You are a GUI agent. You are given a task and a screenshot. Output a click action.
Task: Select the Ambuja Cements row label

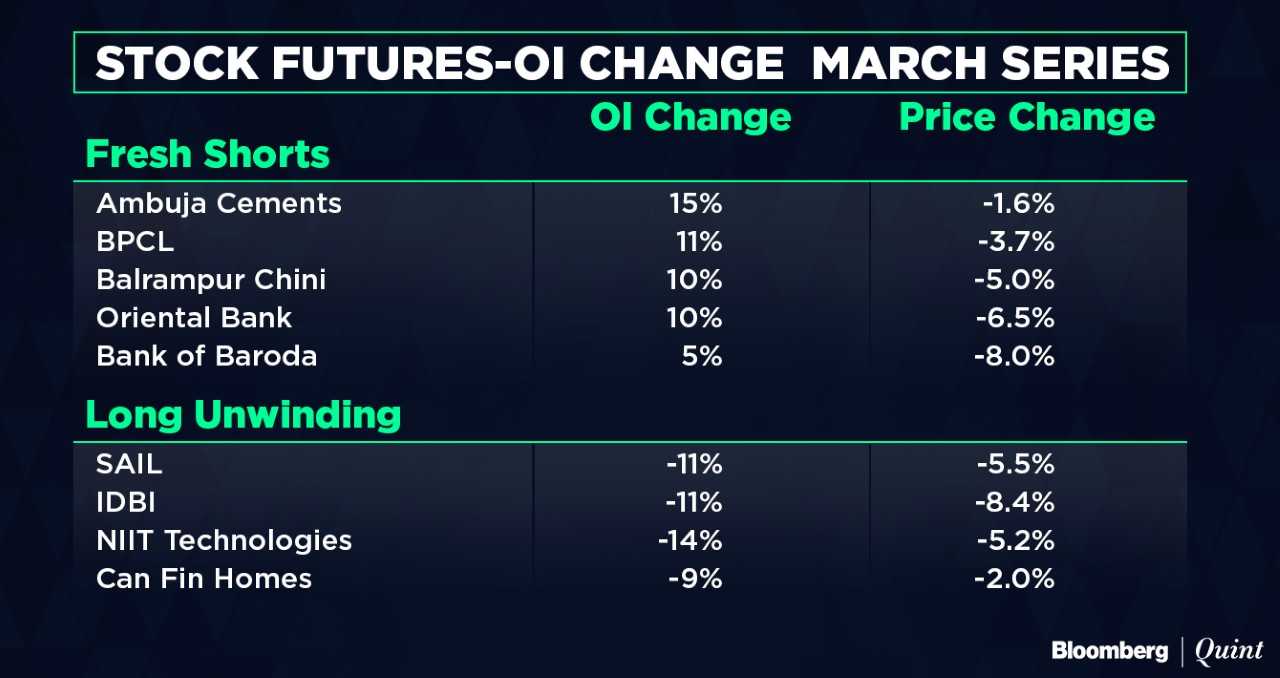(219, 204)
